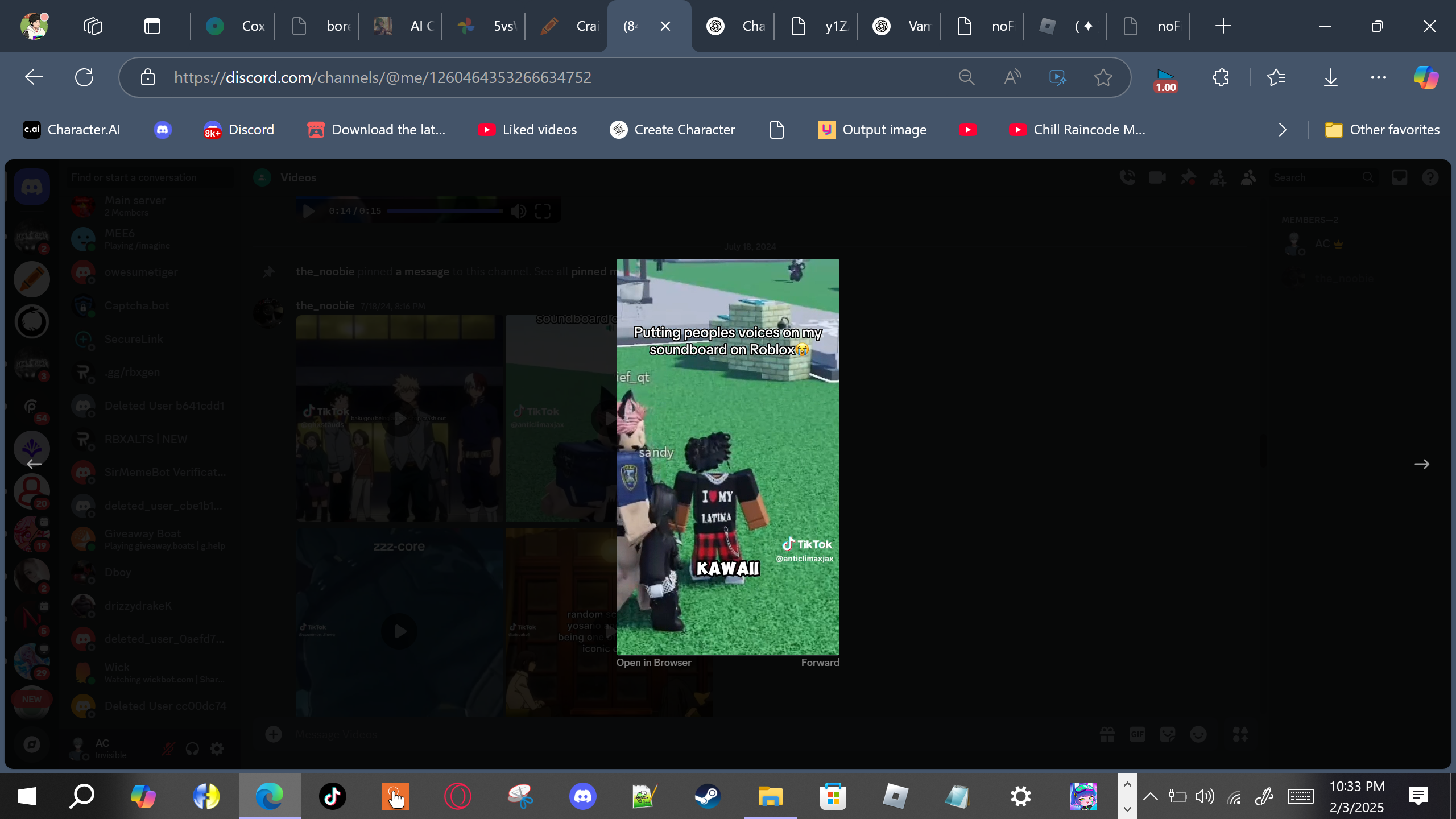Viewport: 1456px width, 819px height.
Task: Add this page to favorites star
Action: [1103, 77]
